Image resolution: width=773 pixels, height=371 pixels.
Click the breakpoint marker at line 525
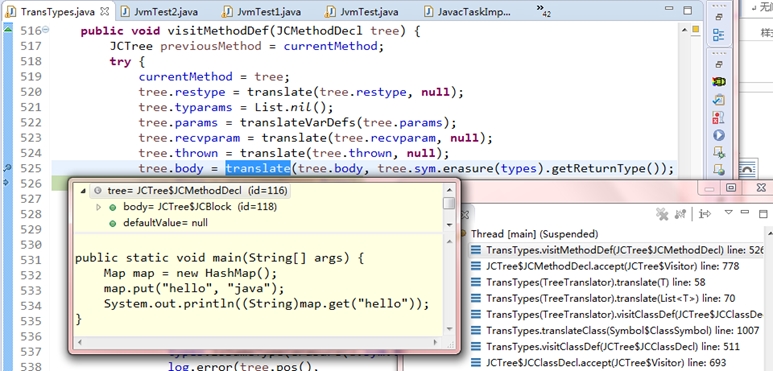[x=7, y=169]
